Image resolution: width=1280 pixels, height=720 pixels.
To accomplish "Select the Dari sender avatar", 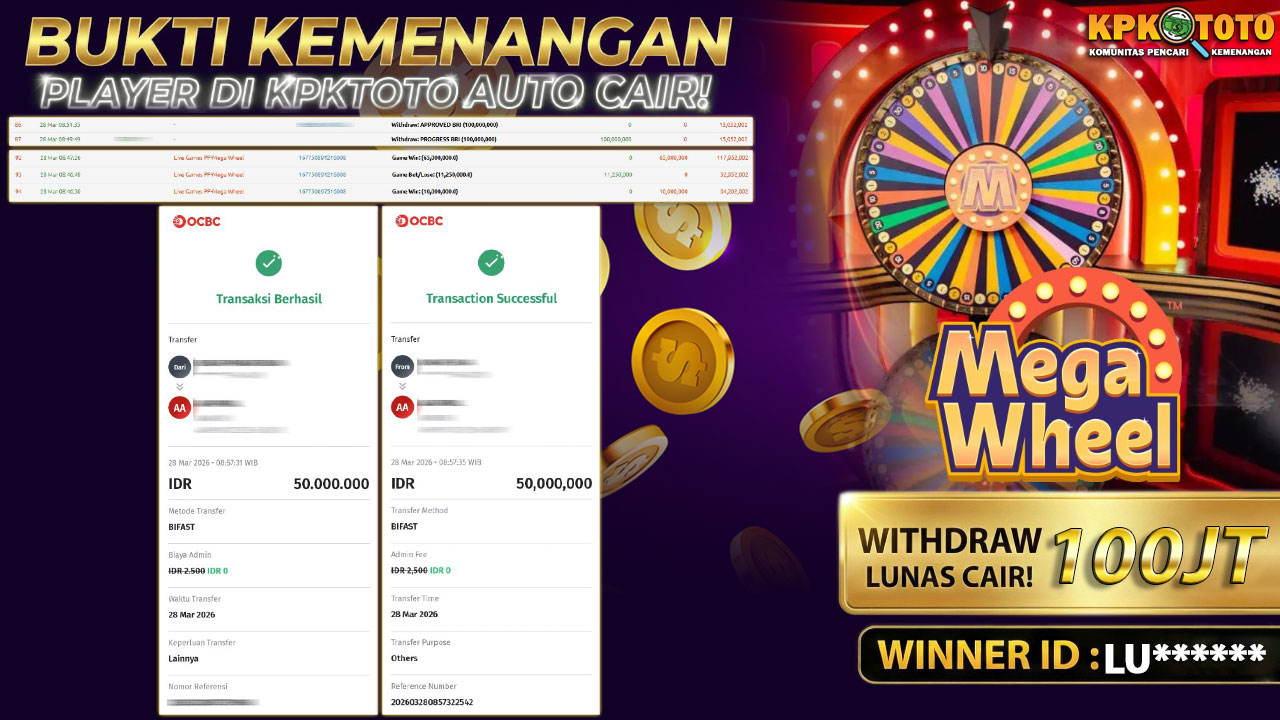I will 180,367.
